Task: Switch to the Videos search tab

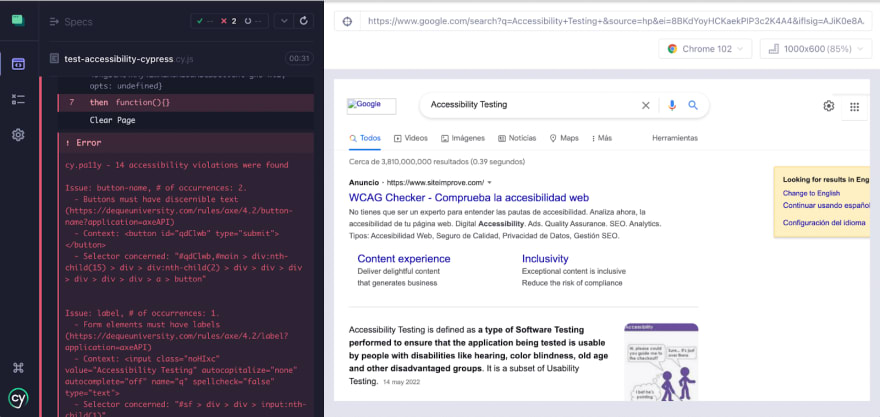Action: pyautogui.click(x=411, y=138)
